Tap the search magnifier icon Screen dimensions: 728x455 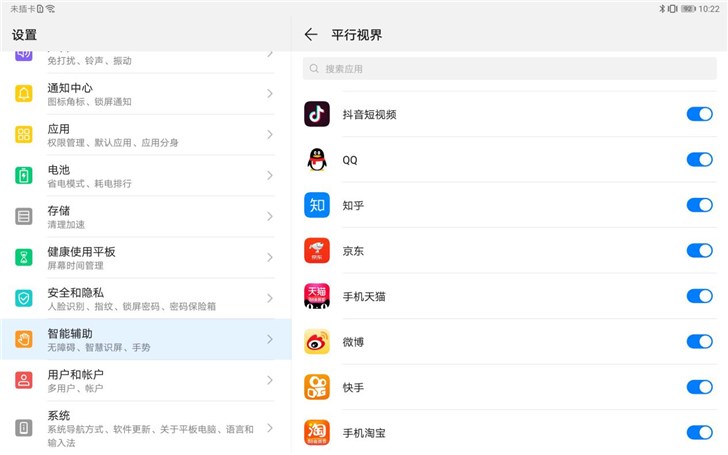314,69
